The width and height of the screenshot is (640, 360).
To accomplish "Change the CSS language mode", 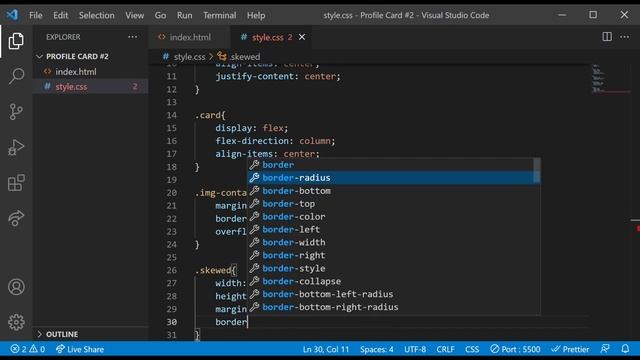I will (472, 349).
